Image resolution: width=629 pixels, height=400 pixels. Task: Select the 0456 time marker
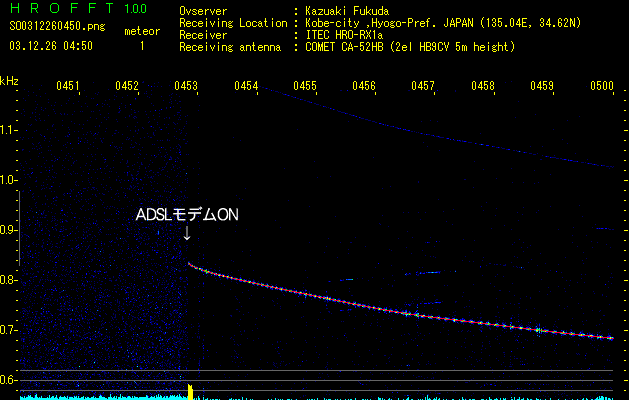coord(364,87)
